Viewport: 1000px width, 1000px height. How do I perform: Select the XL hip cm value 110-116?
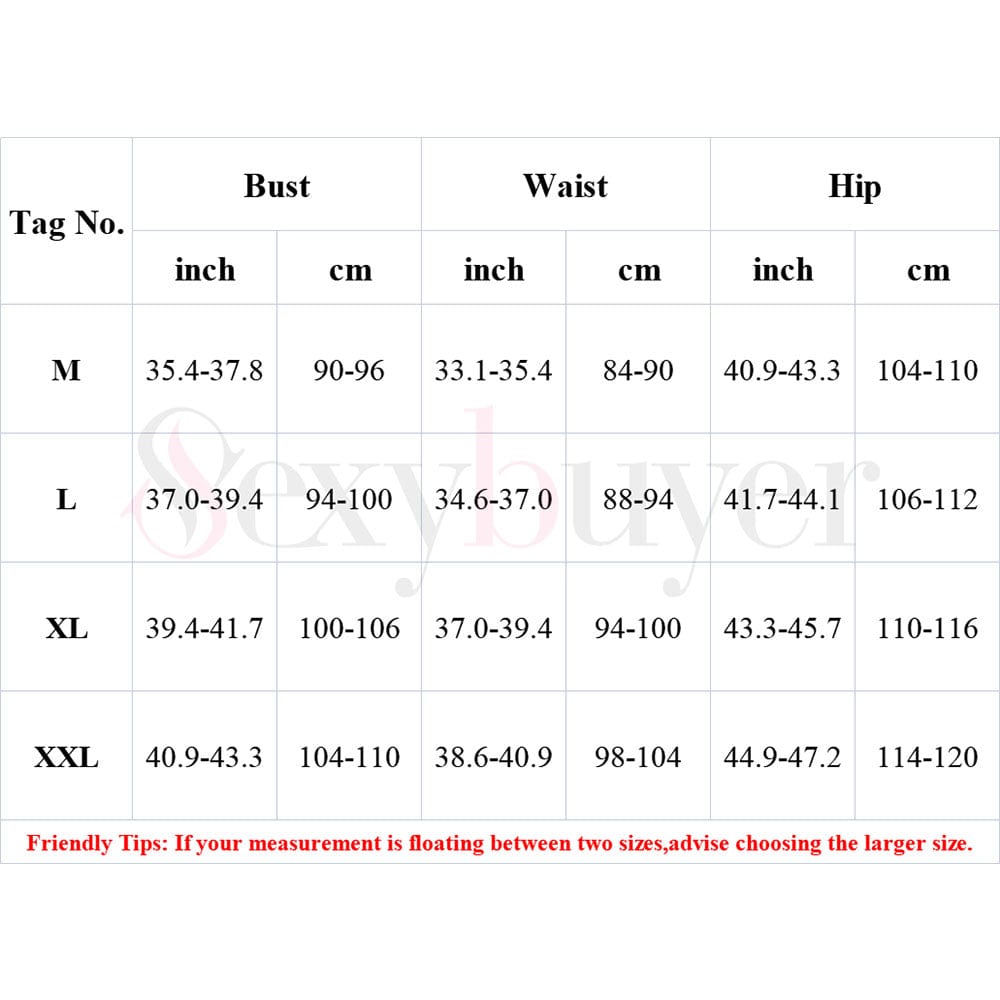click(x=927, y=628)
